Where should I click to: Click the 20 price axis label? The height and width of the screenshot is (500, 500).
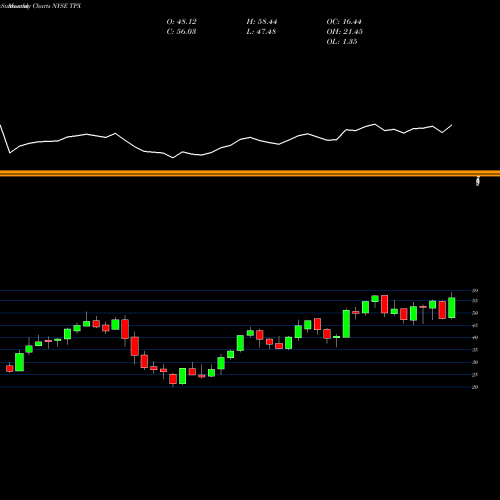(475, 387)
